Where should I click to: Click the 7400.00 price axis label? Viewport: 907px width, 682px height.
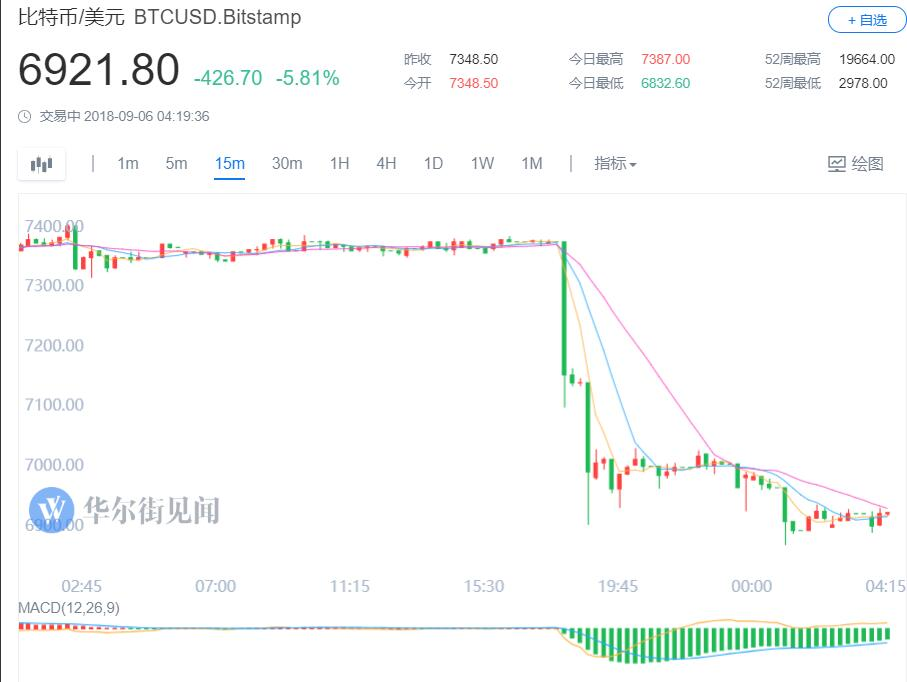click(54, 226)
